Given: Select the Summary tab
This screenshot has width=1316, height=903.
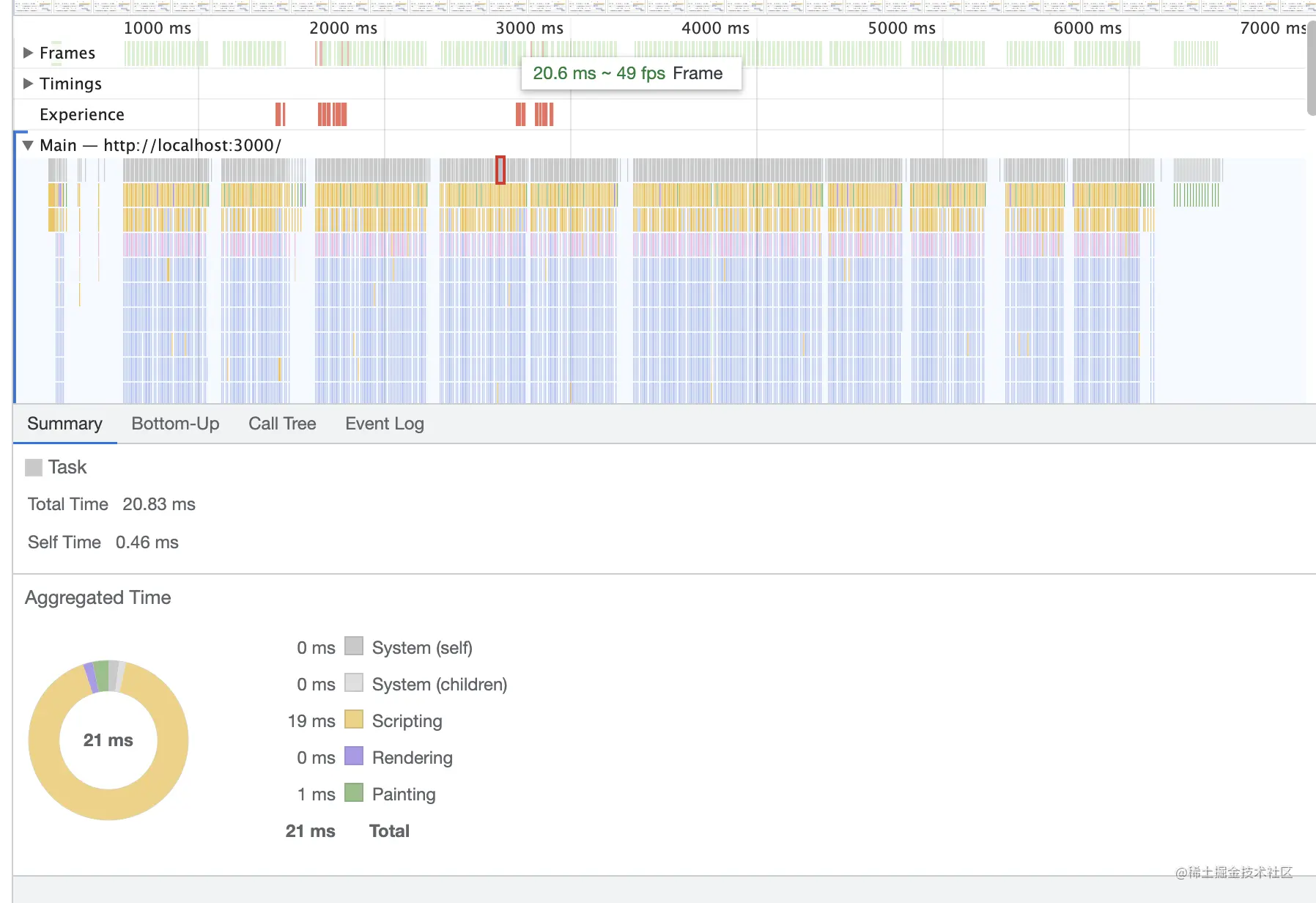Looking at the screenshot, I should pyautogui.click(x=64, y=424).
